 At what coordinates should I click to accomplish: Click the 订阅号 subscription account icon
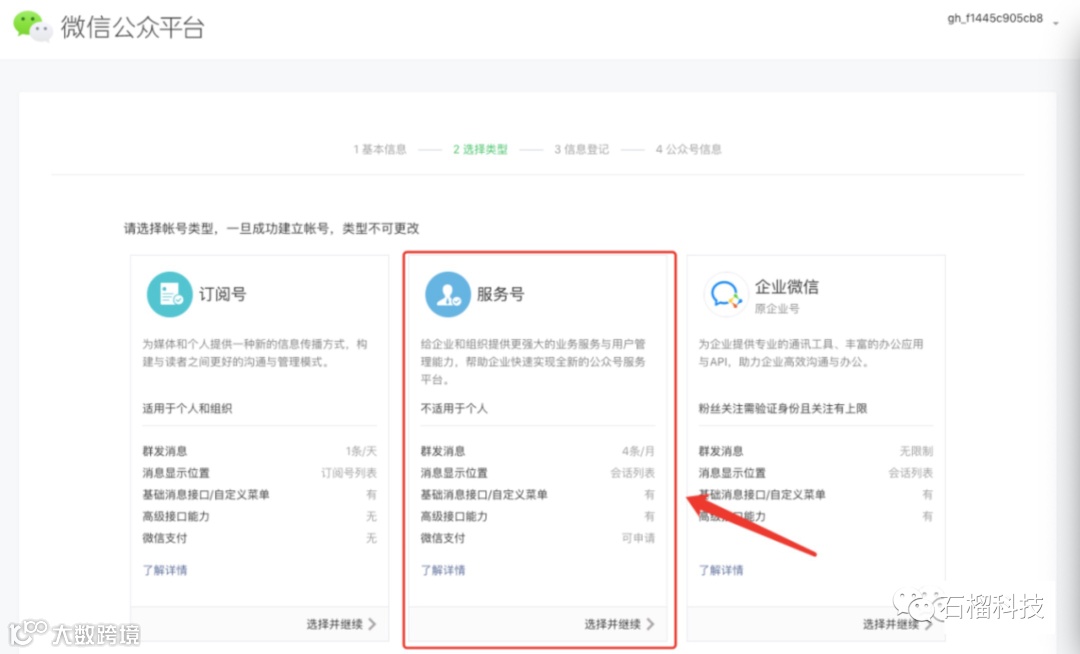pos(169,294)
